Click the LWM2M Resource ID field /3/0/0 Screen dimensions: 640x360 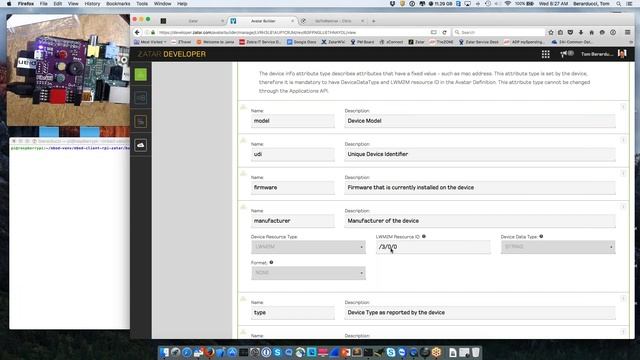(x=433, y=247)
